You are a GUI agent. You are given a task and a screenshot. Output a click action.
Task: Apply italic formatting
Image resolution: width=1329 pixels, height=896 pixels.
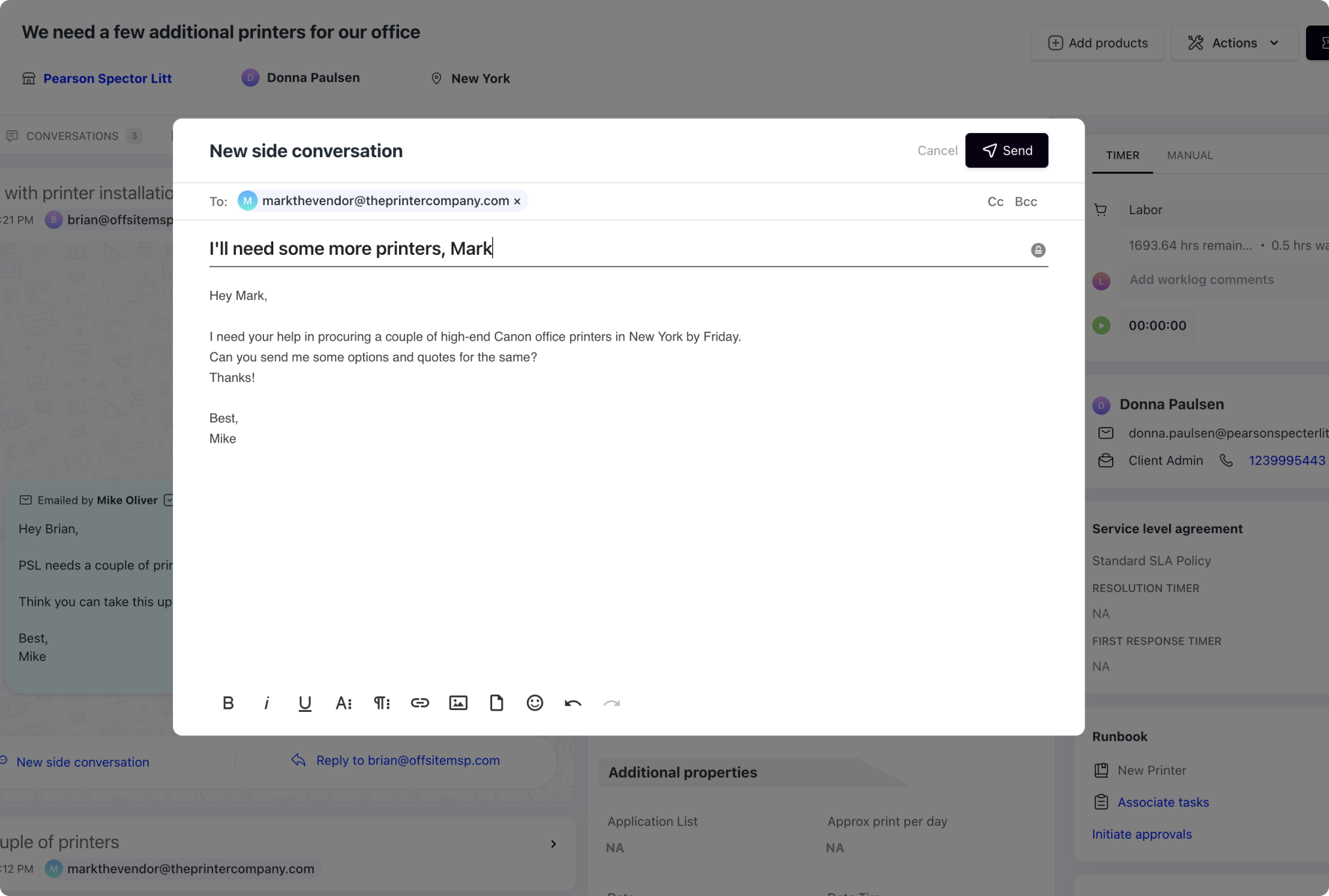point(266,703)
